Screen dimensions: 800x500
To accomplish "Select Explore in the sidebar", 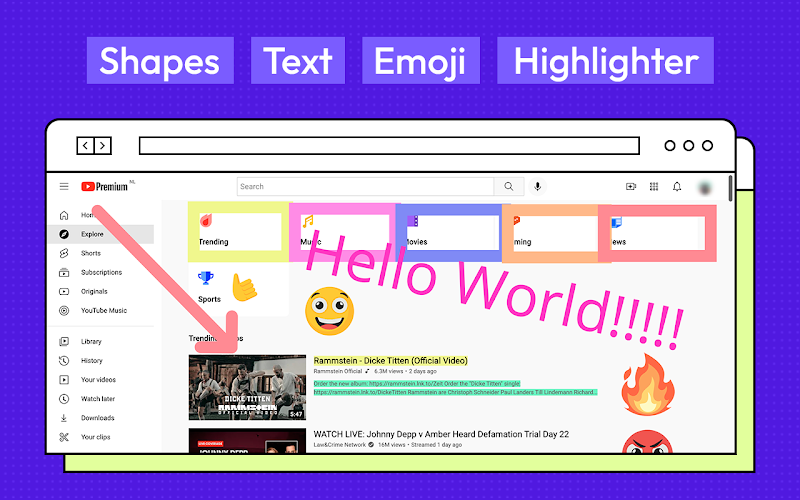I will [x=102, y=234].
